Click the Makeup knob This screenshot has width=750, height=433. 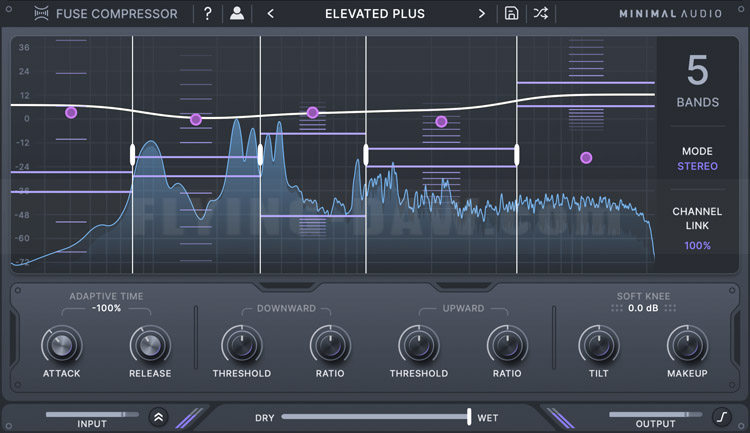687,345
